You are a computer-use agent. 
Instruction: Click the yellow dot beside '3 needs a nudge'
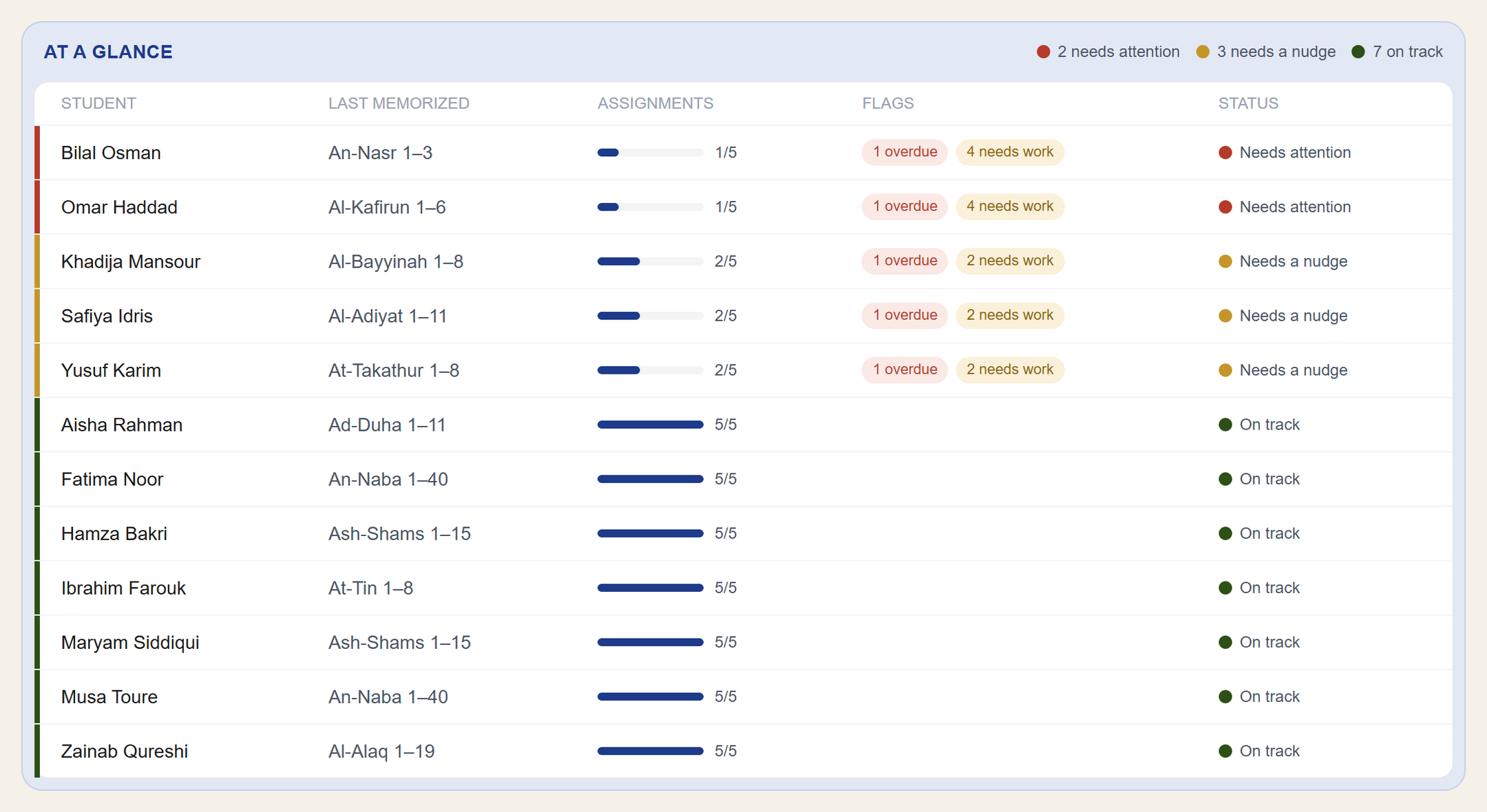1203,52
